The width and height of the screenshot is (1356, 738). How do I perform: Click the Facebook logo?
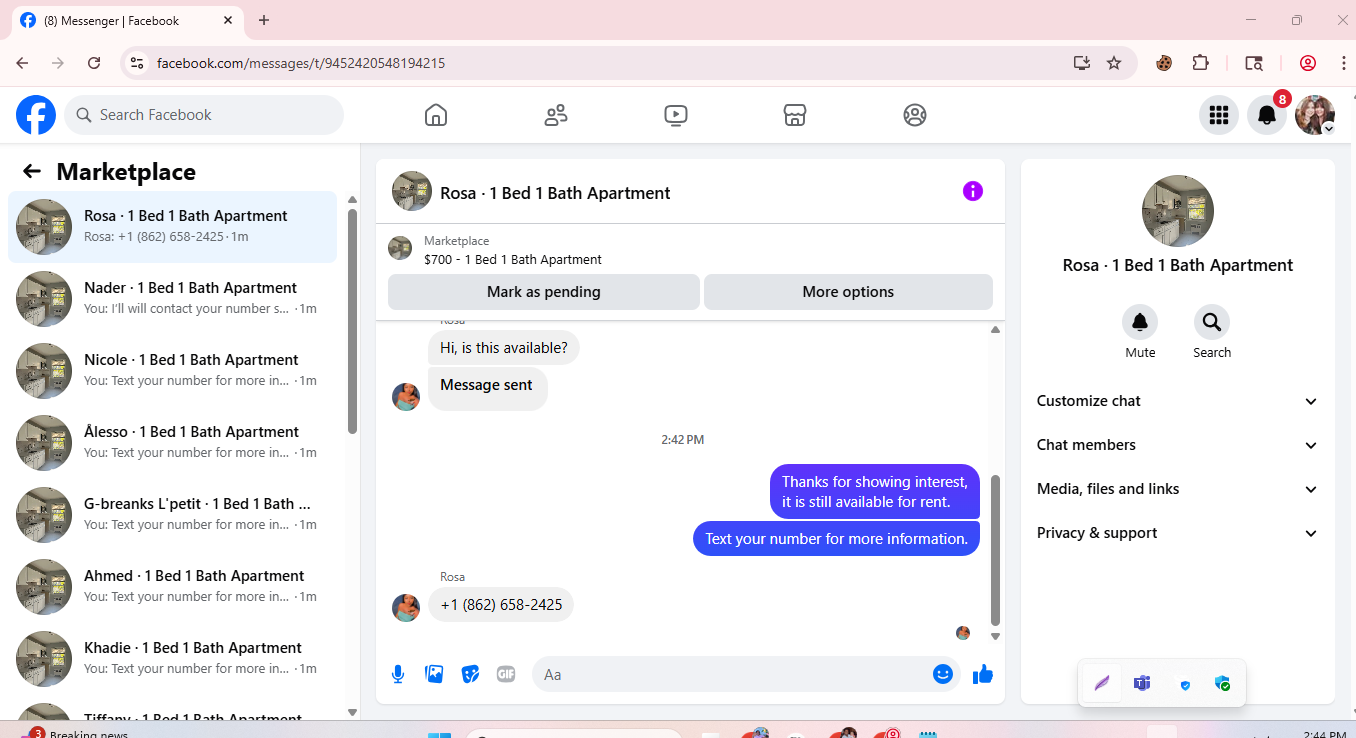coord(36,115)
